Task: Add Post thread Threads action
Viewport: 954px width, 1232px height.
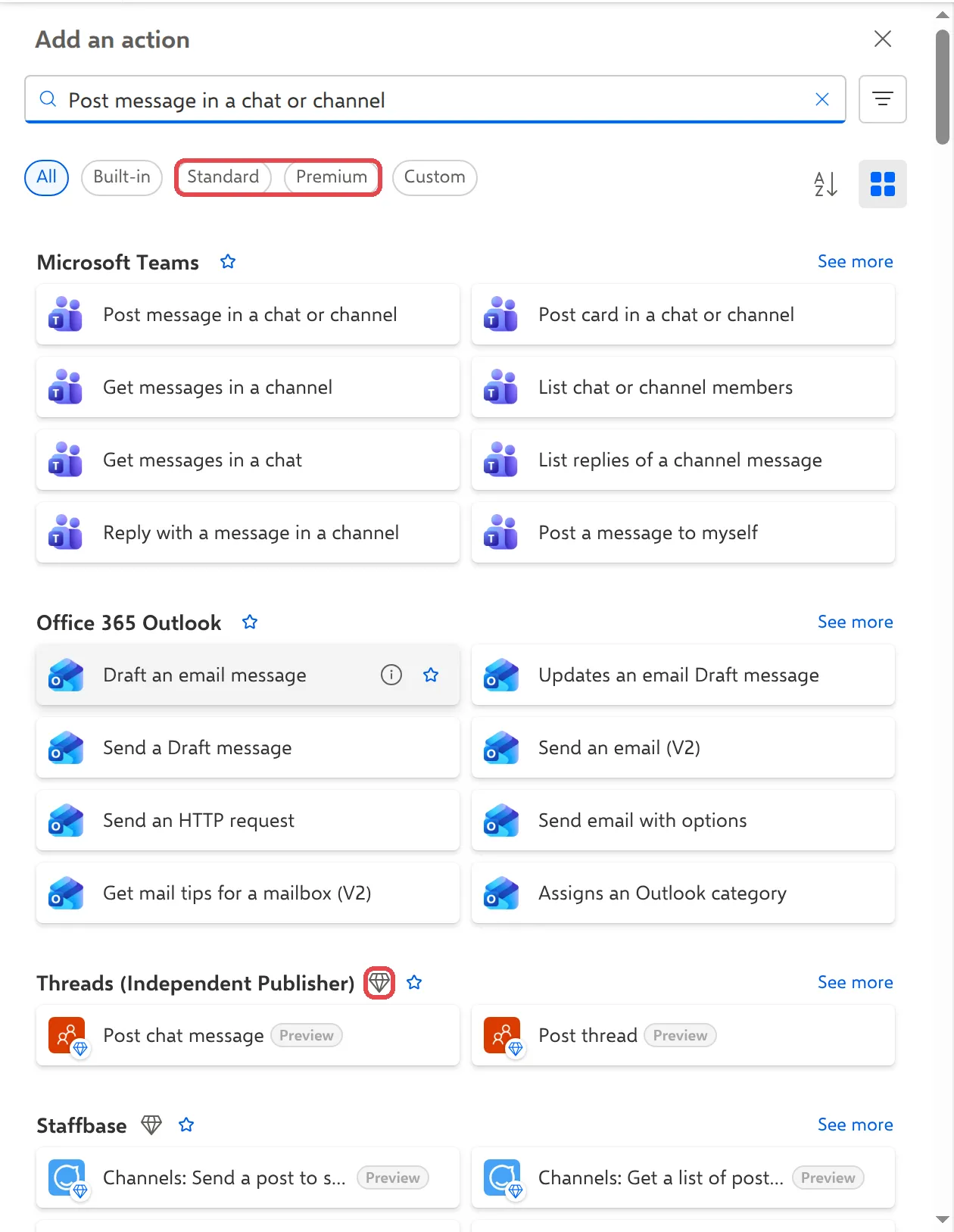Action: coord(683,1035)
